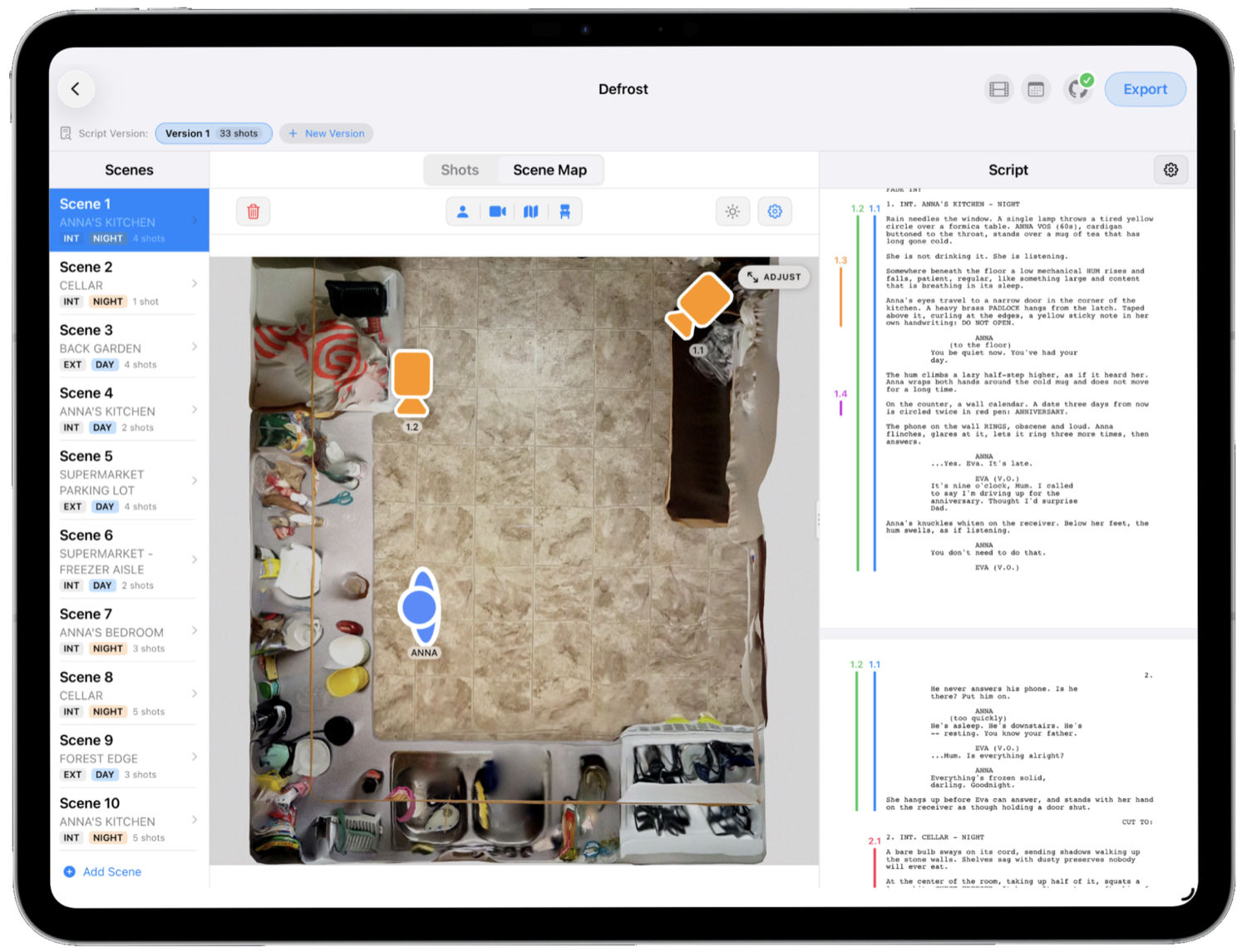Switch to the Scene Map tab

550,170
